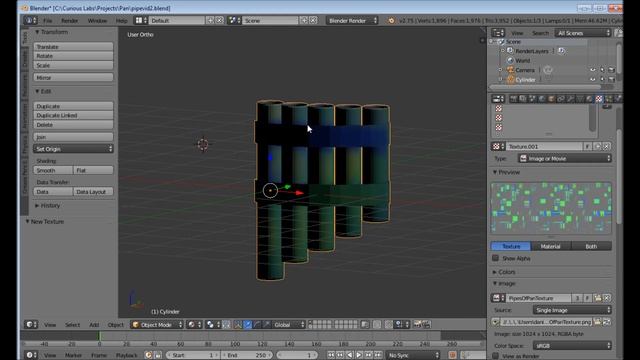Open the Properties editor type icon
Screen dimensions: 640x360
coord(498,99)
